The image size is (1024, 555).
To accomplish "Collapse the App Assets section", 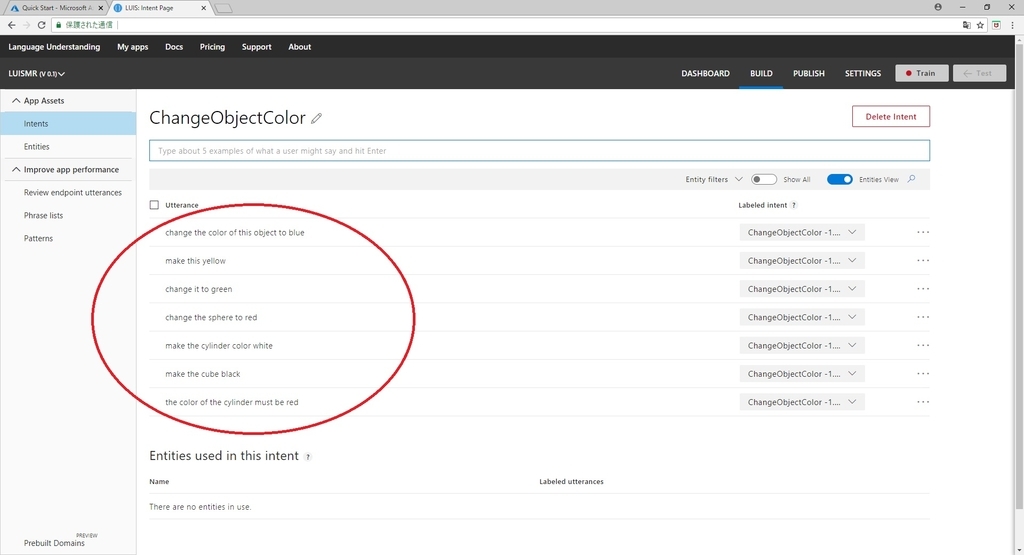I will 16,101.
